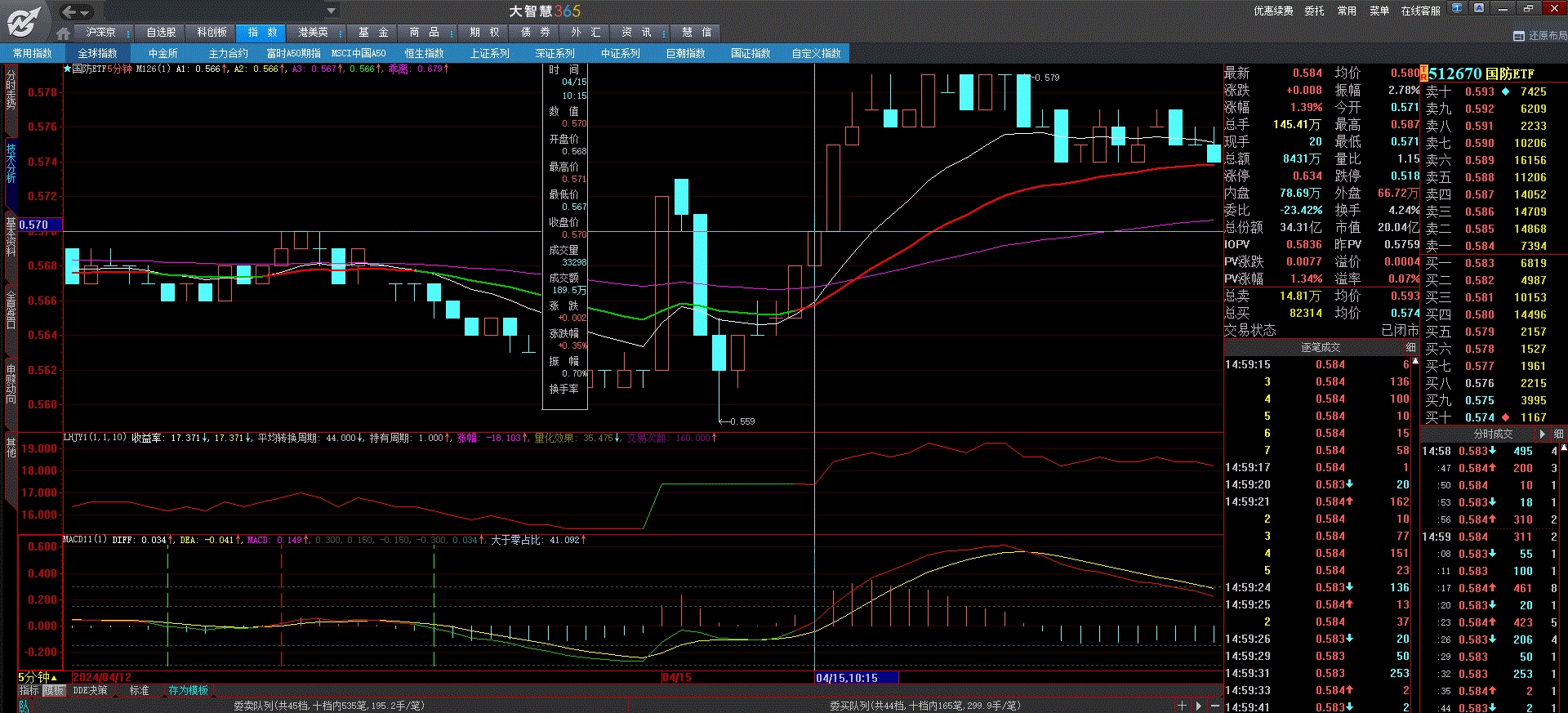Toggle the 细 detail button in 逐笔成交
This screenshot has height=713, width=1568.
[x=1410, y=347]
